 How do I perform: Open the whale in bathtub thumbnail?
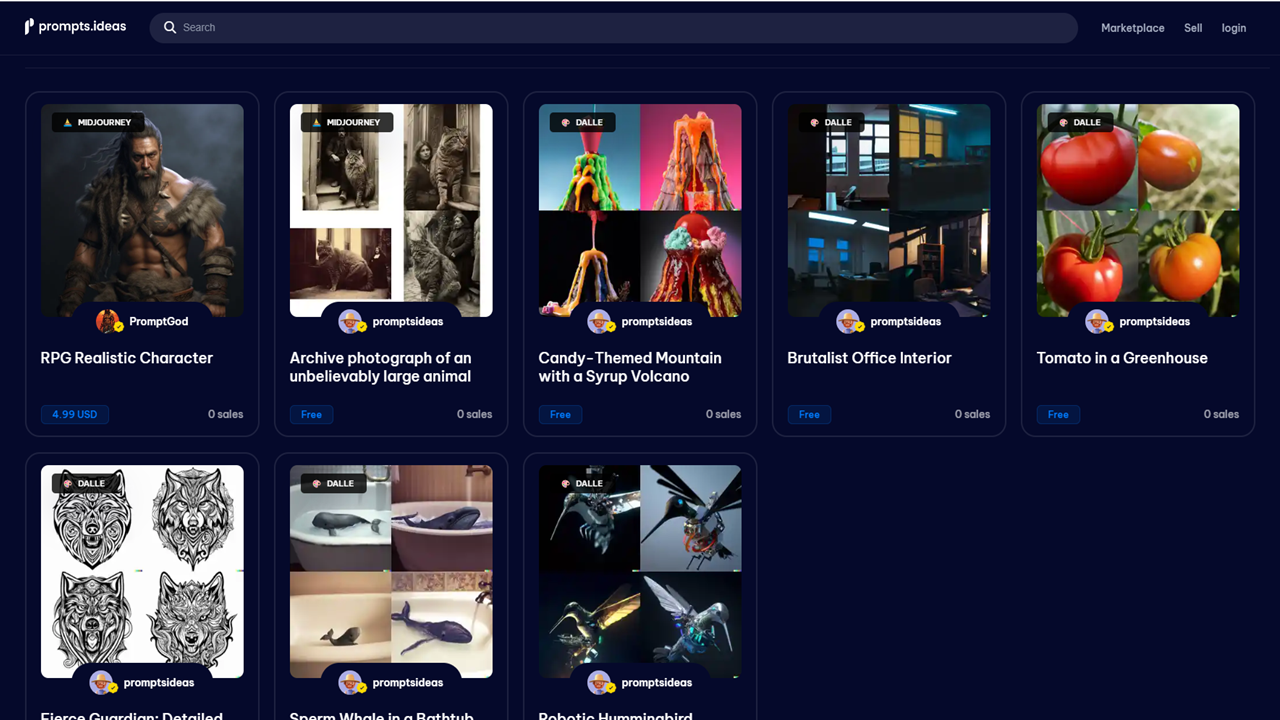[391, 571]
